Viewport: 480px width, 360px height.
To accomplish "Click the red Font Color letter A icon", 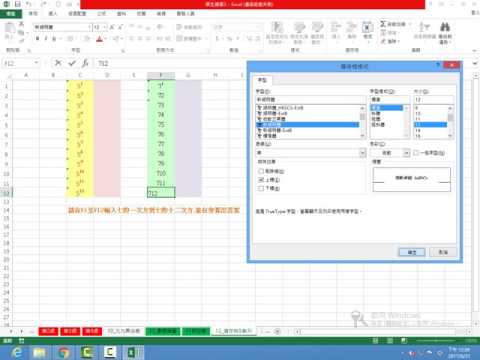I will point(99,39).
